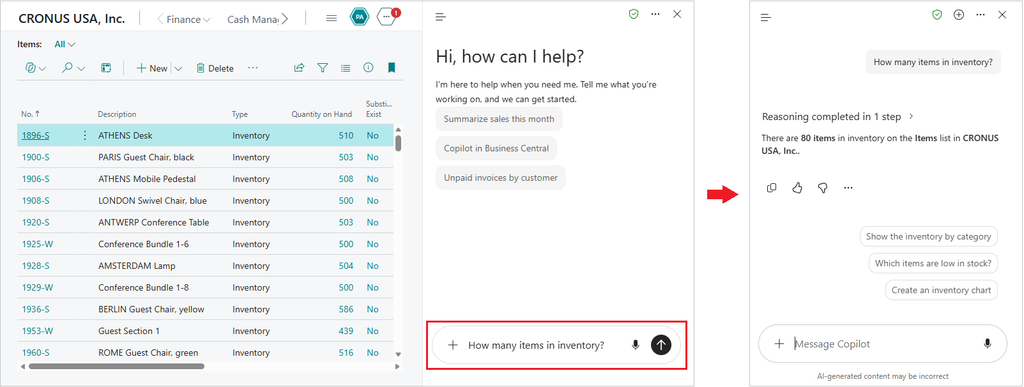Select Which items are low in stock?
Image resolution: width=1024 pixels, height=387 pixels.
click(933, 264)
